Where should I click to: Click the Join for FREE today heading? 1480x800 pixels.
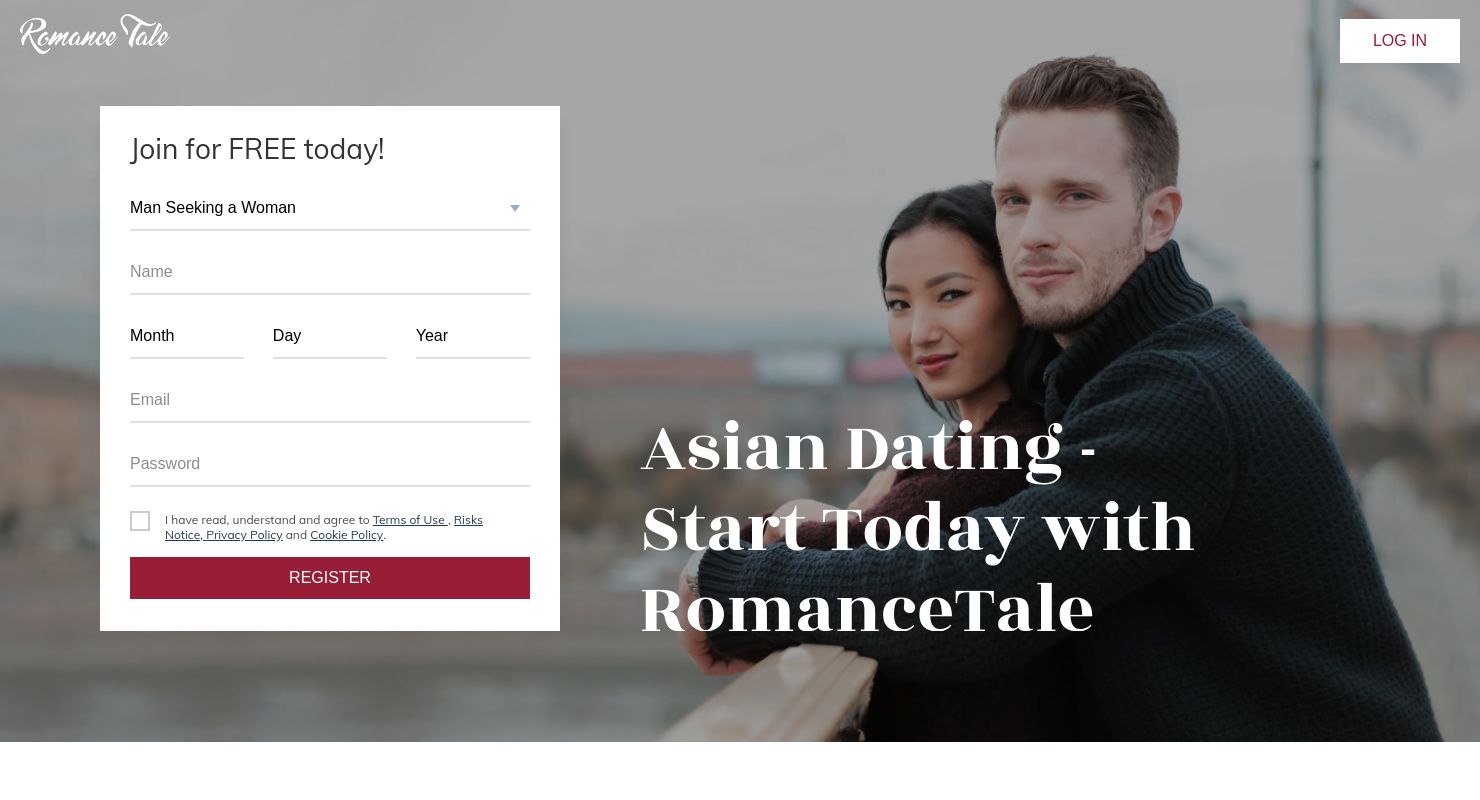point(257,149)
